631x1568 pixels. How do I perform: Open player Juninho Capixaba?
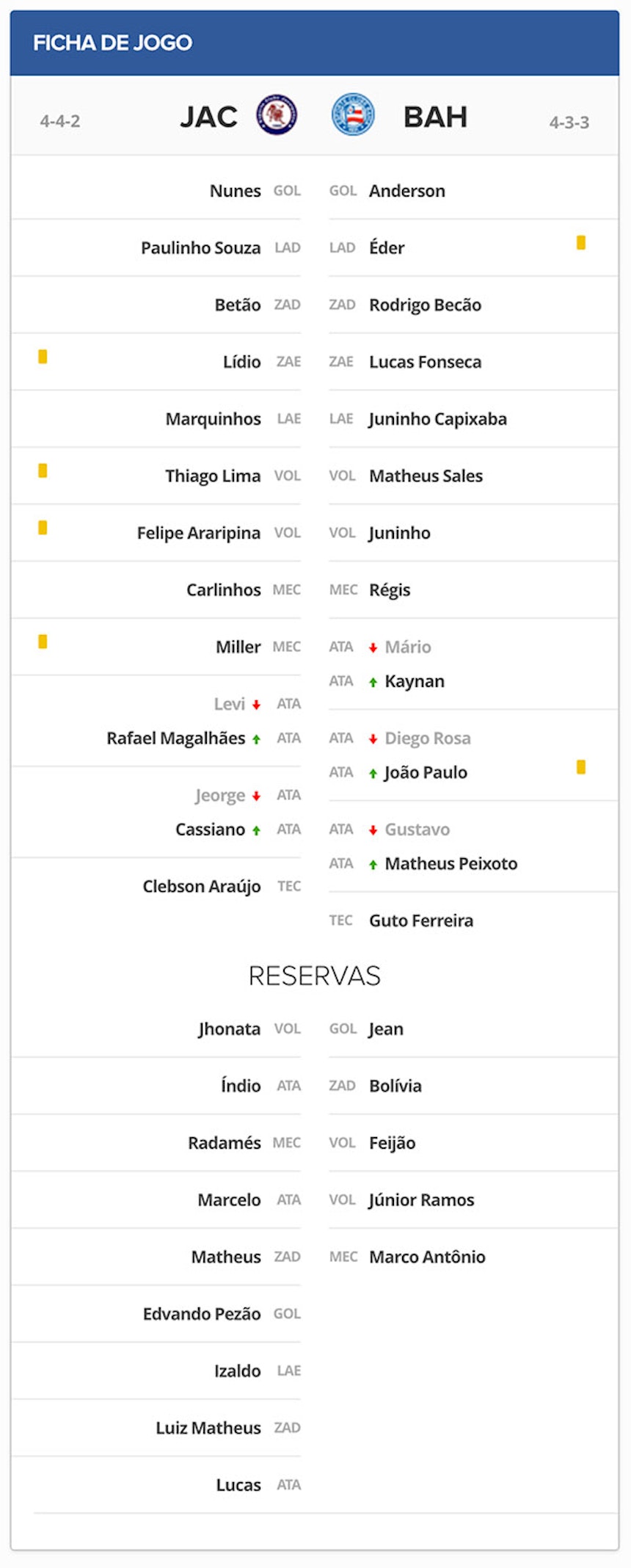[x=437, y=419]
